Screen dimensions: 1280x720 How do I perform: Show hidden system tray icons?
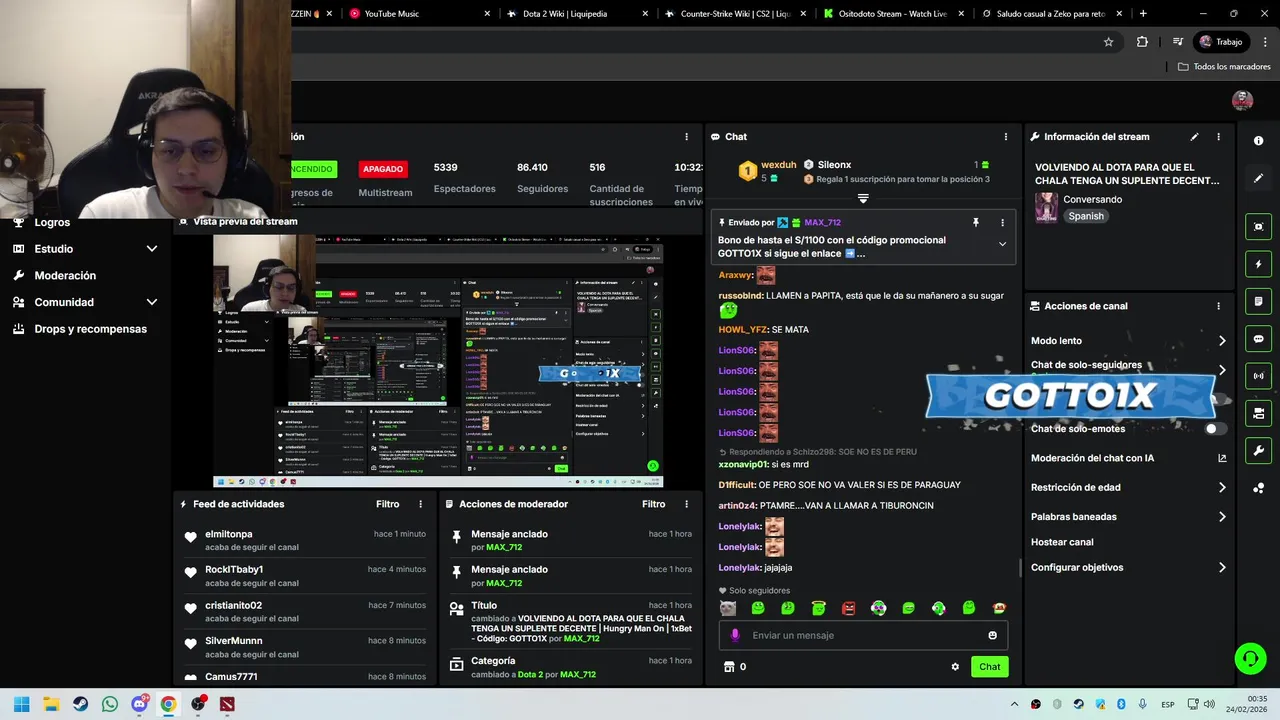click(1014, 704)
